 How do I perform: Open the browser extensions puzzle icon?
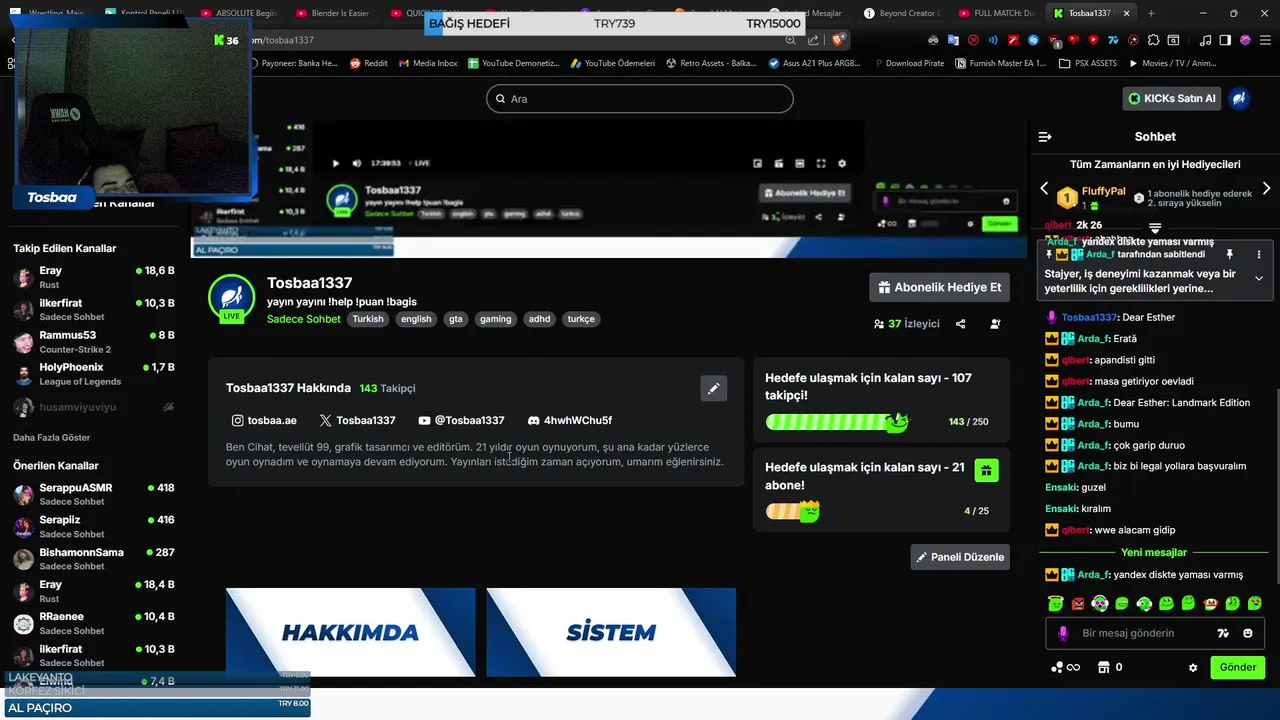tap(1154, 40)
